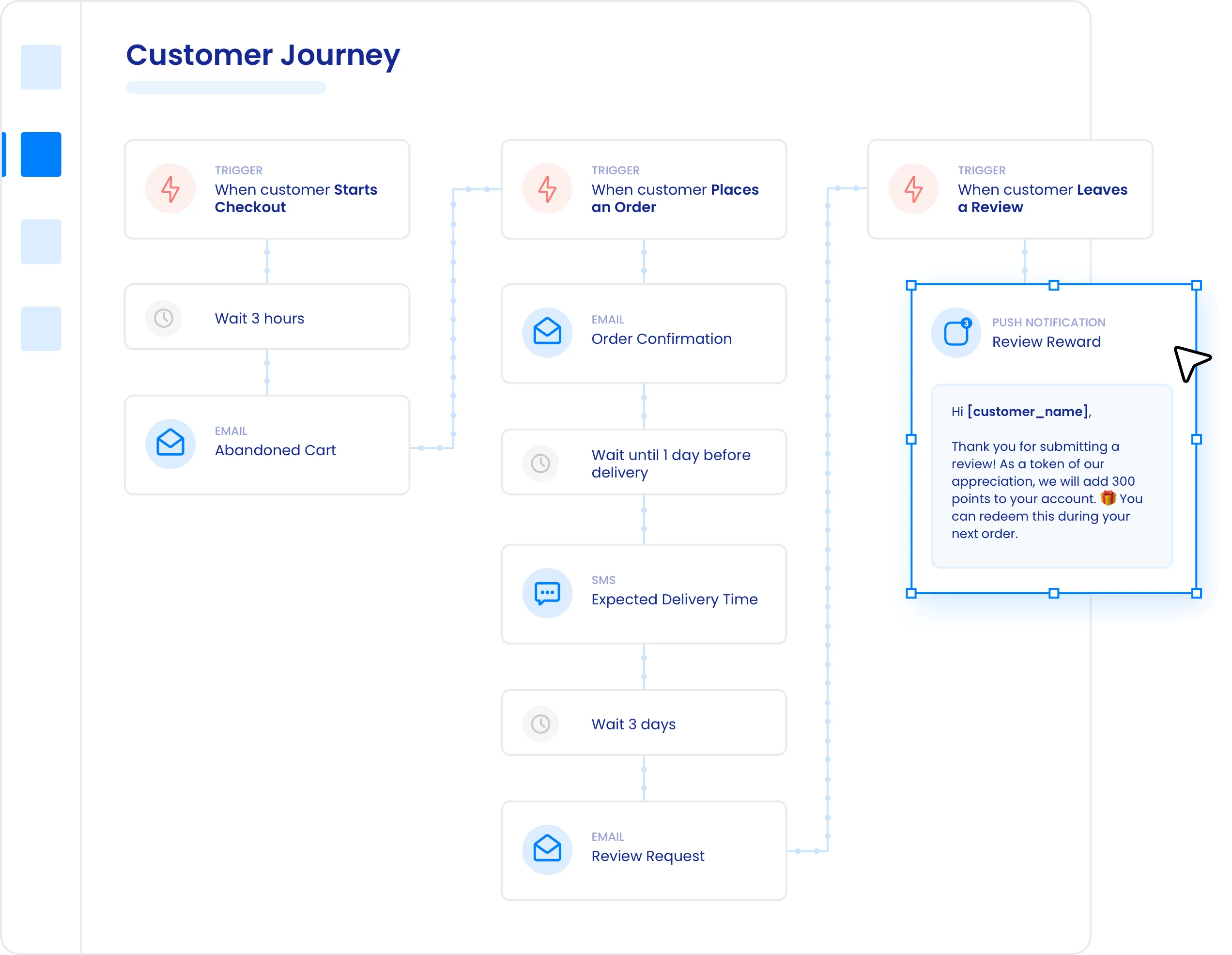Click the clock icon beside Wait 3 hours
Viewport: 1232px width, 955px height.
[164, 318]
